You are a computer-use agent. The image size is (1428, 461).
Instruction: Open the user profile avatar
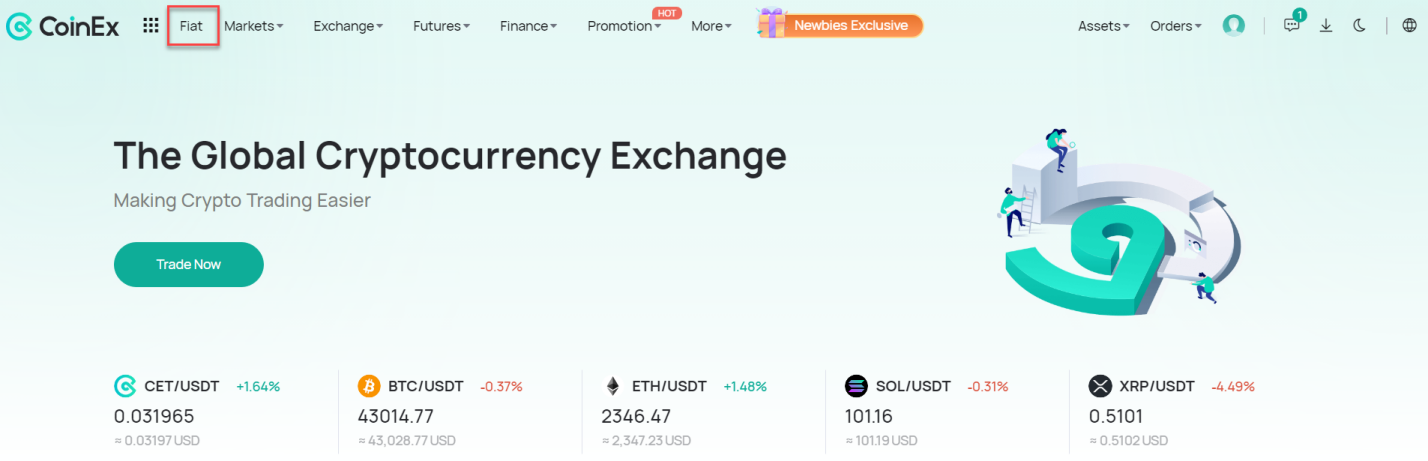pyautogui.click(x=1234, y=26)
